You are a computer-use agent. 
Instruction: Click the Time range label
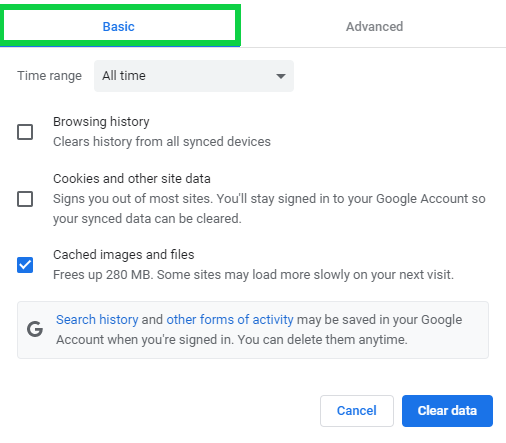pyautogui.click(x=50, y=76)
